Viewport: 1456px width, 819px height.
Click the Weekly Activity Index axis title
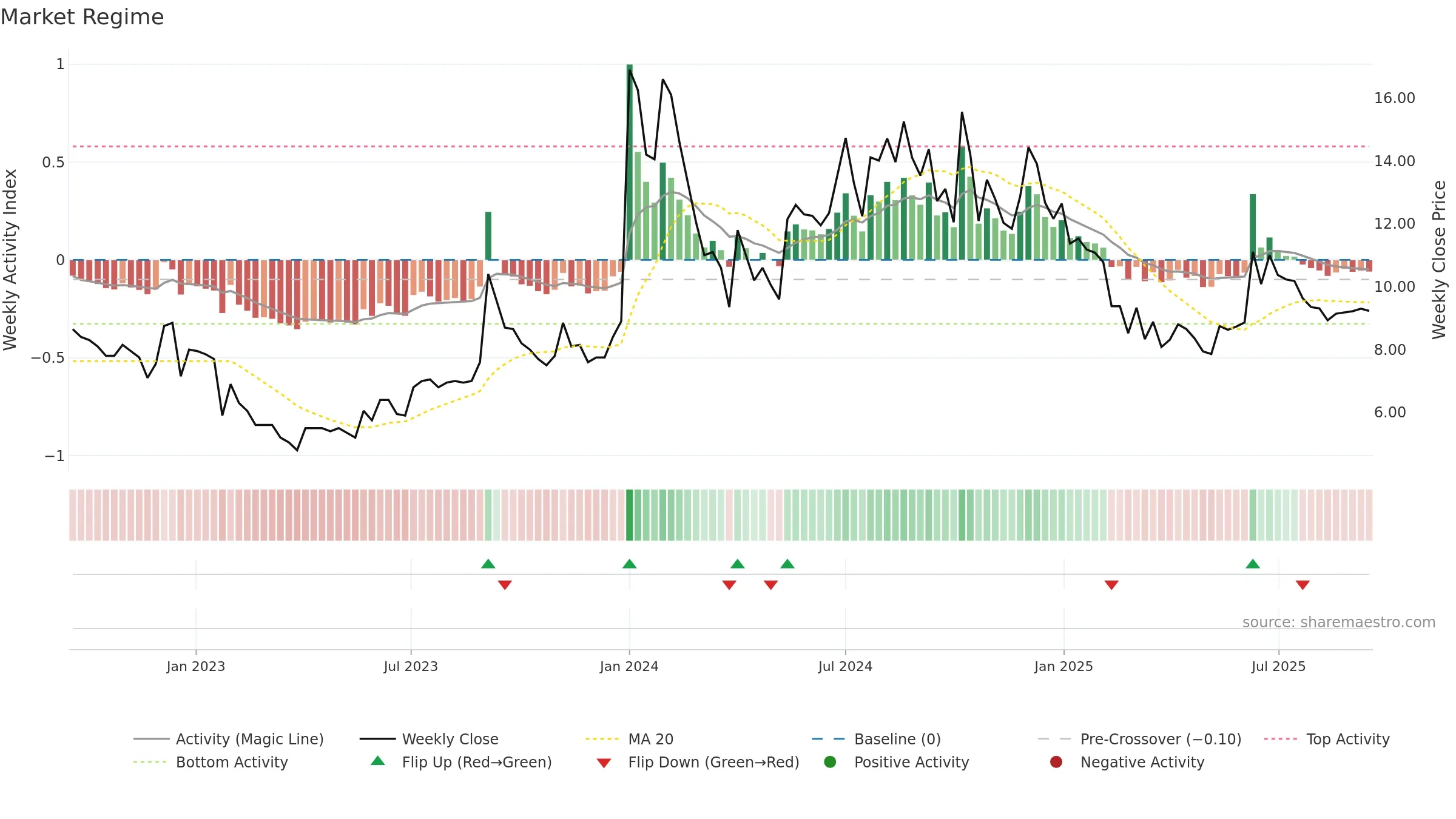click(x=10, y=260)
